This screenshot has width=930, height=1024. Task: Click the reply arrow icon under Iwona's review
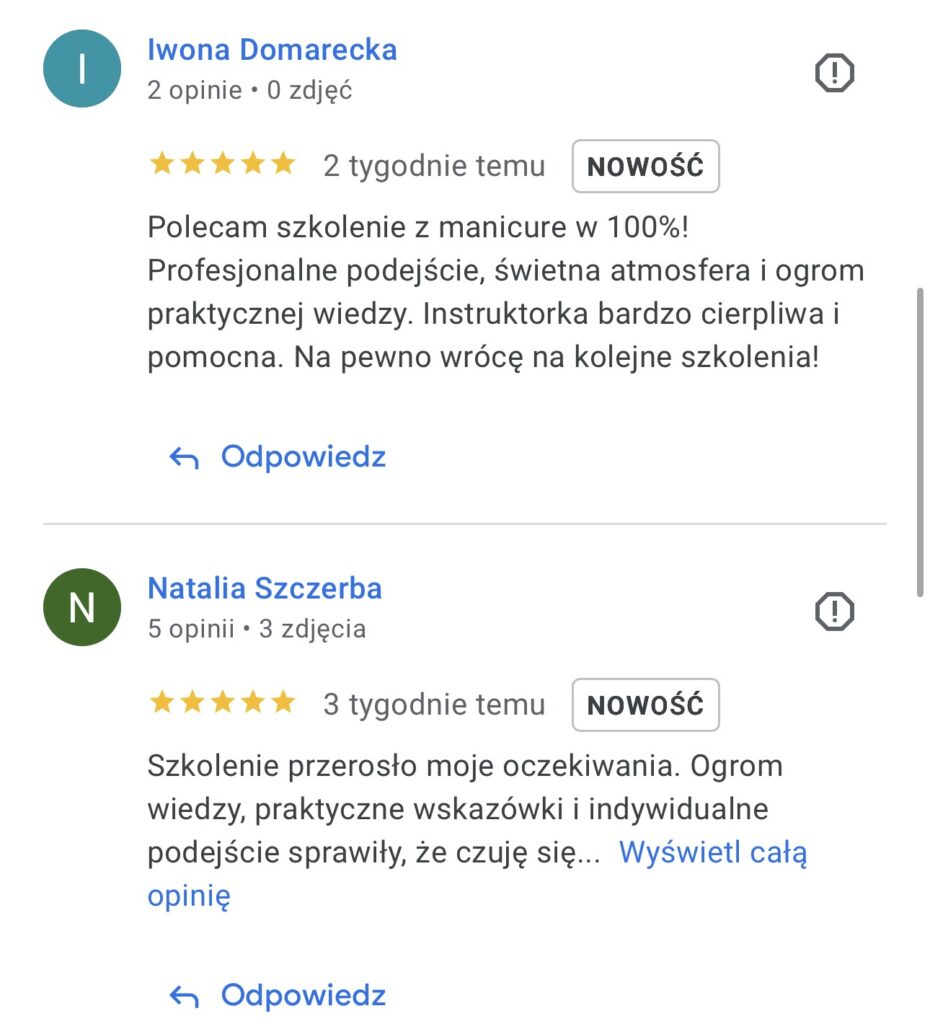184,458
